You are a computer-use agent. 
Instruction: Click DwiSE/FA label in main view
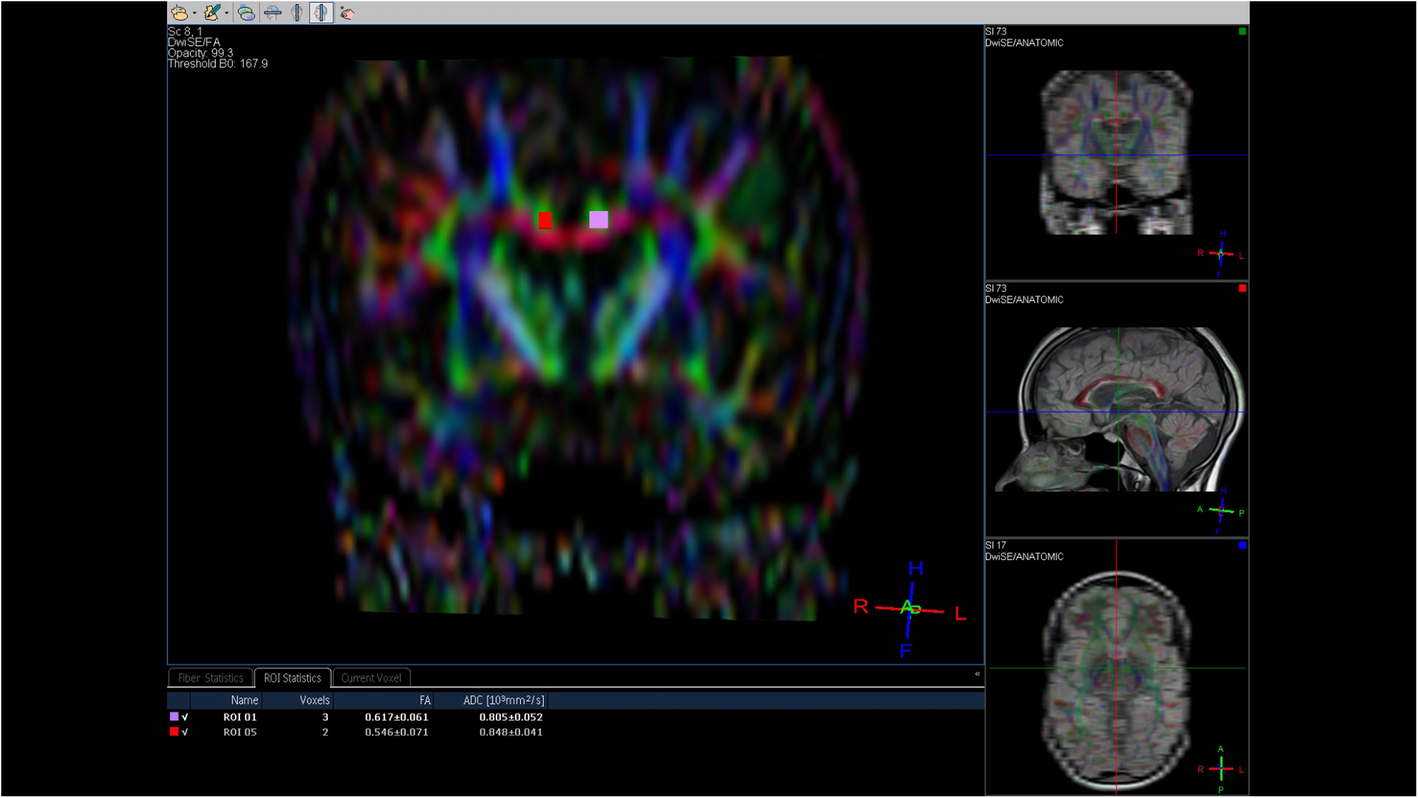point(193,42)
